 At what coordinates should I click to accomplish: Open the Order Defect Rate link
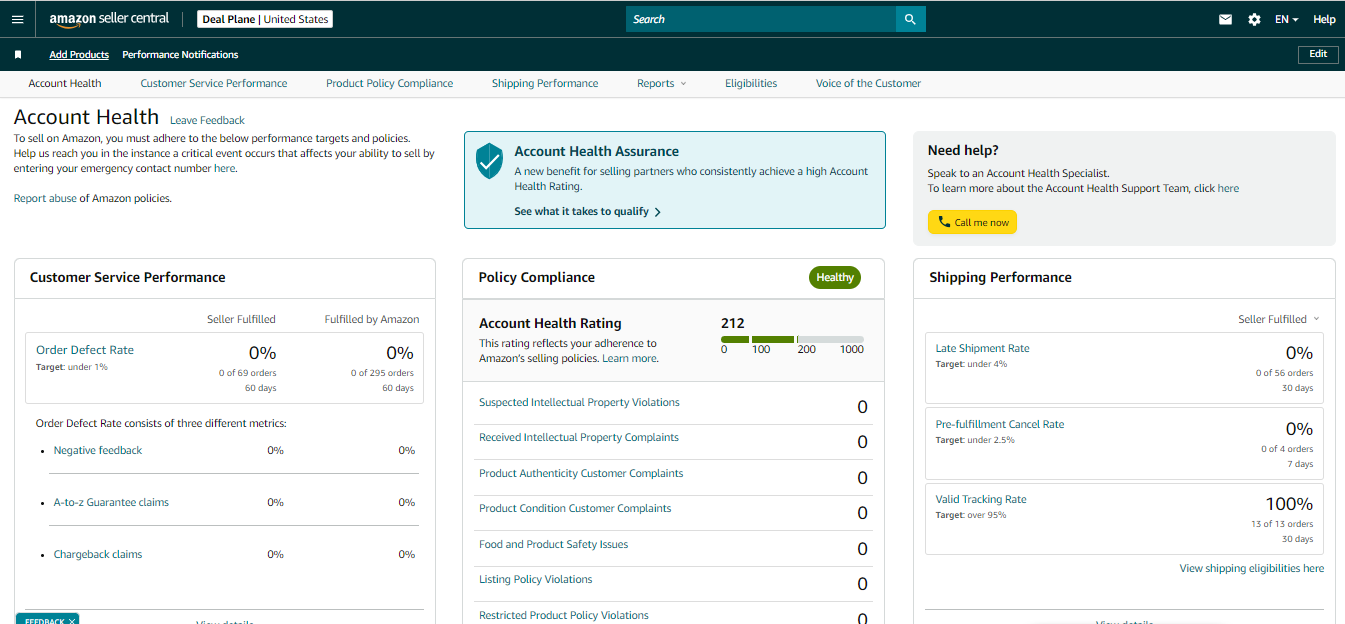point(85,350)
